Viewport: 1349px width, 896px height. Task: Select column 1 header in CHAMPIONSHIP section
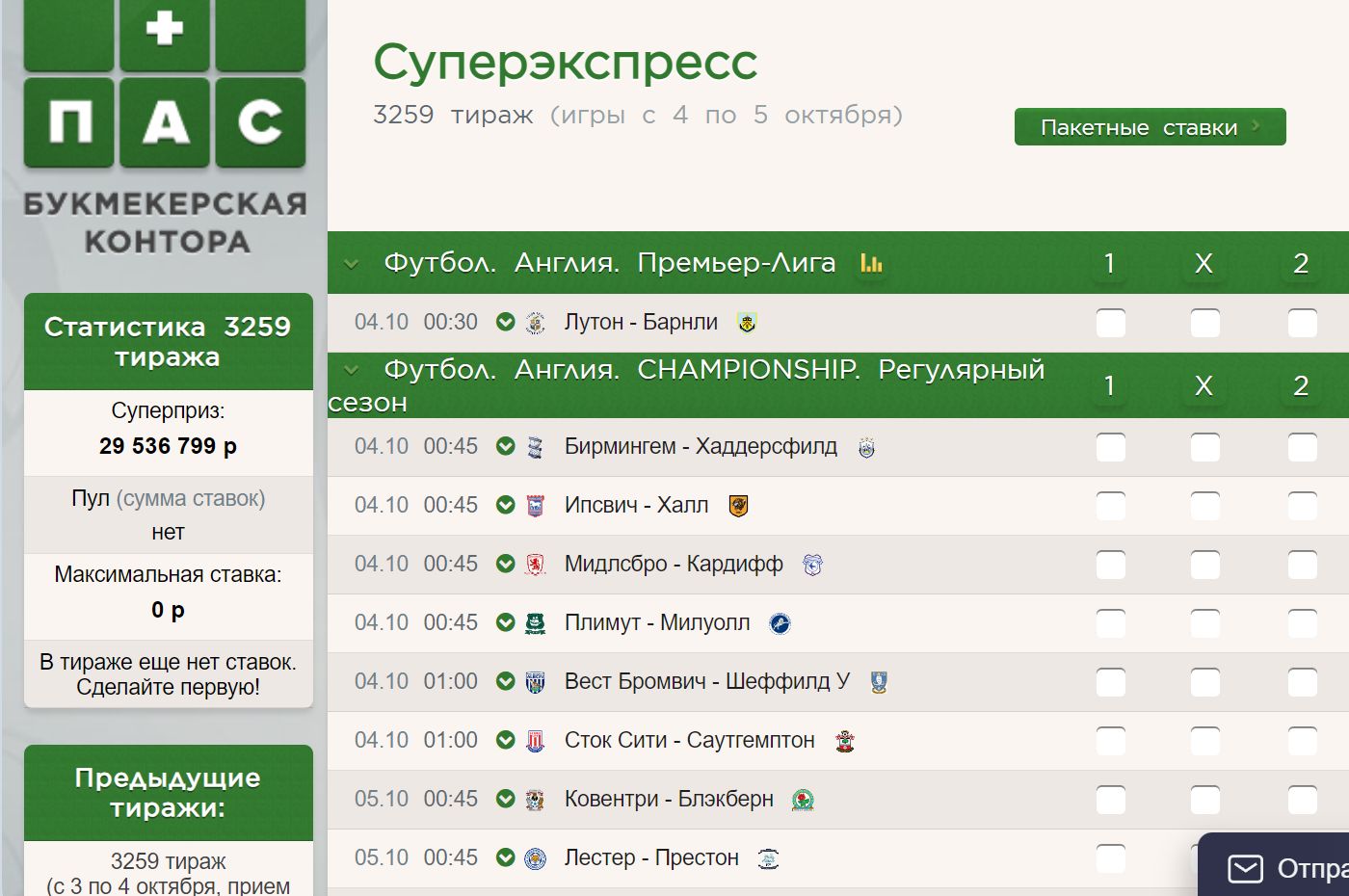[1109, 385]
